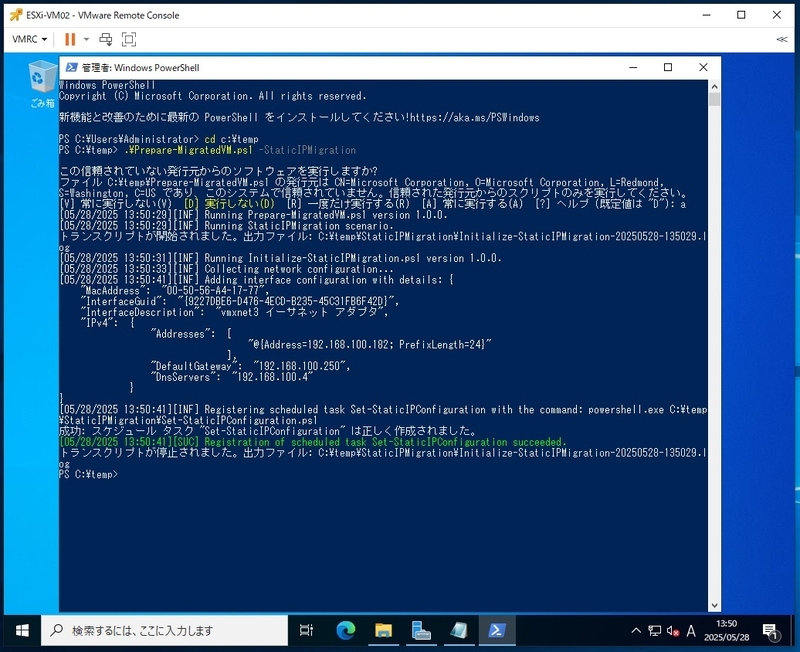Maximize the VMware Remote Console window
Image resolution: width=800 pixels, height=652 pixels.
[741, 15]
